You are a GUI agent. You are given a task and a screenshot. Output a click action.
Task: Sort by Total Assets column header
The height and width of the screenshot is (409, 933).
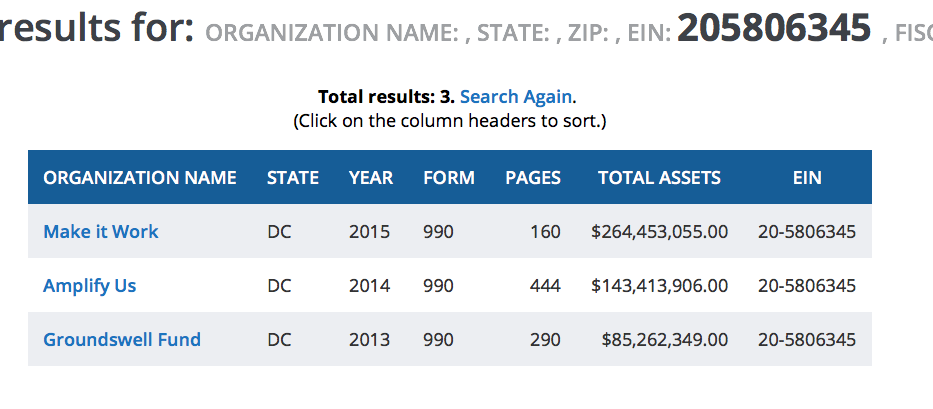point(659,178)
